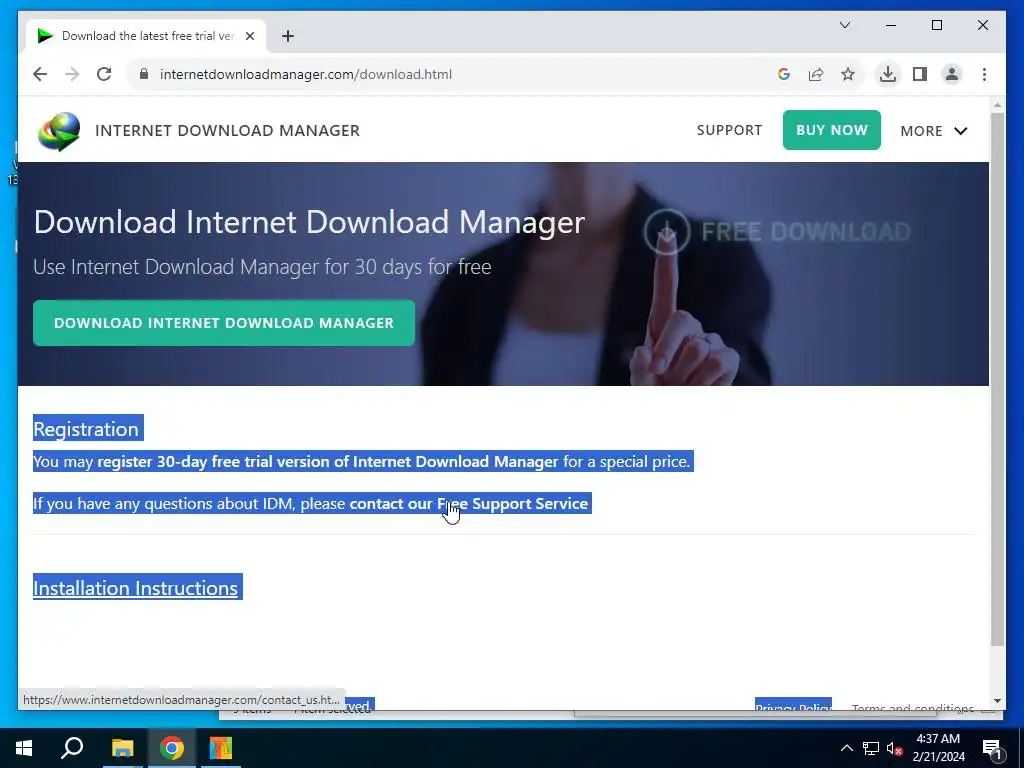1024x768 pixels.
Task: Toggle the Chrome side panel icon
Action: coord(920,74)
